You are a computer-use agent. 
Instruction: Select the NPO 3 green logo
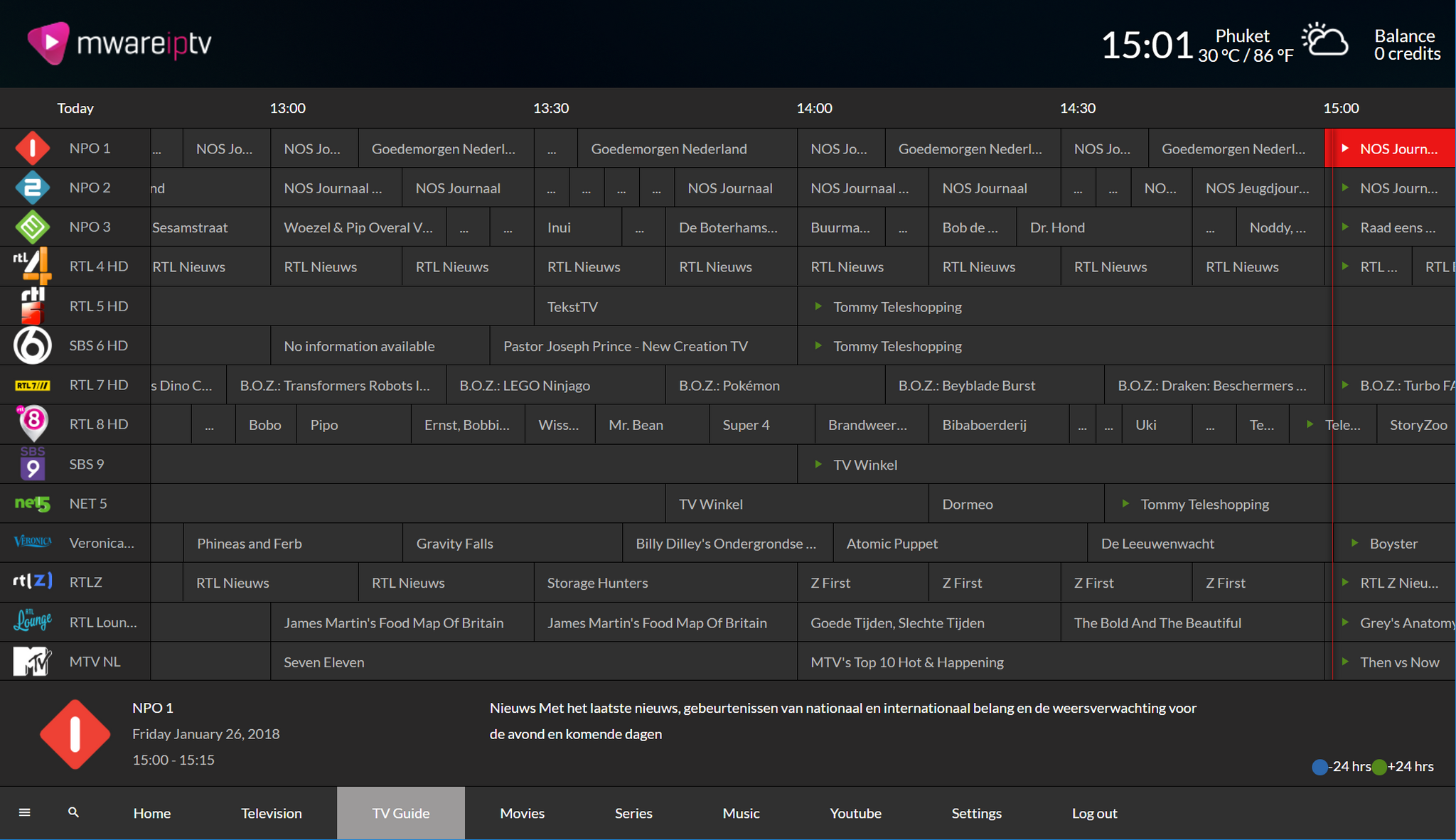(x=33, y=227)
